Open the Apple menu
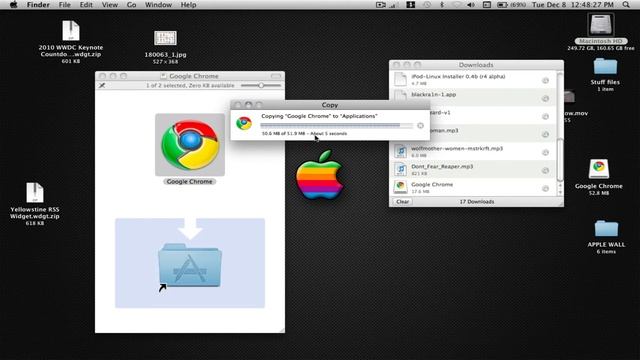The width and height of the screenshot is (640, 360). 13,5
